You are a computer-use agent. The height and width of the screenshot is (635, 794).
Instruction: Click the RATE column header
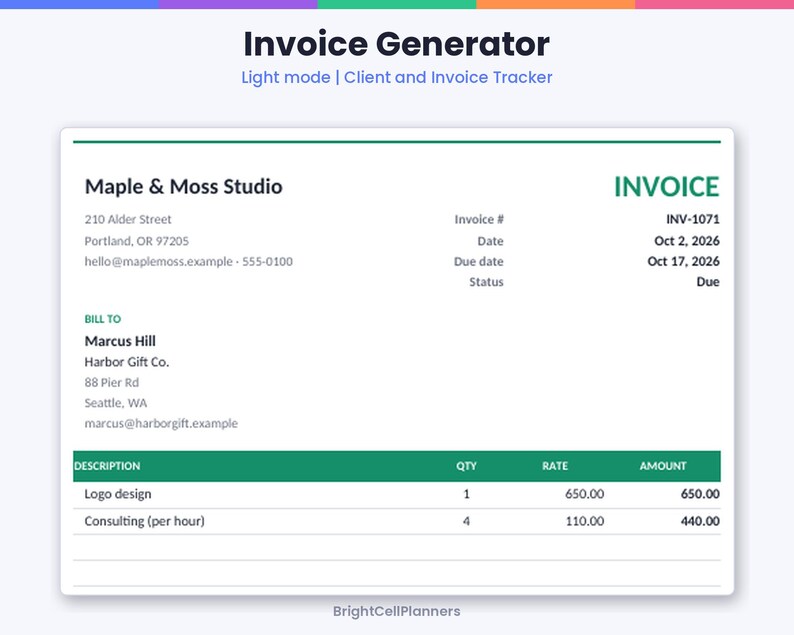tap(555, 466)
